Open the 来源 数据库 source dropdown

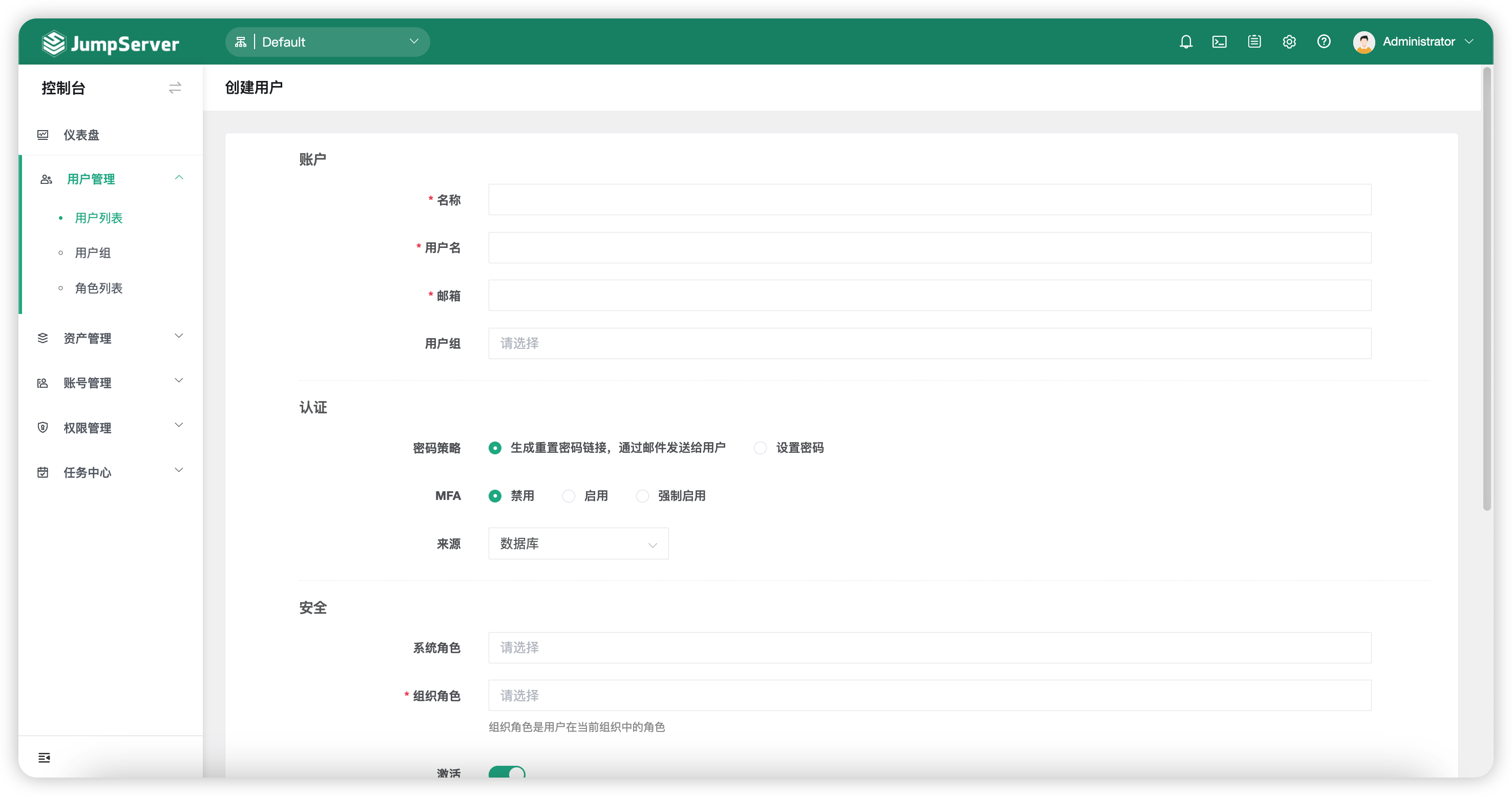pyautogui.click(x=578, y=543)
